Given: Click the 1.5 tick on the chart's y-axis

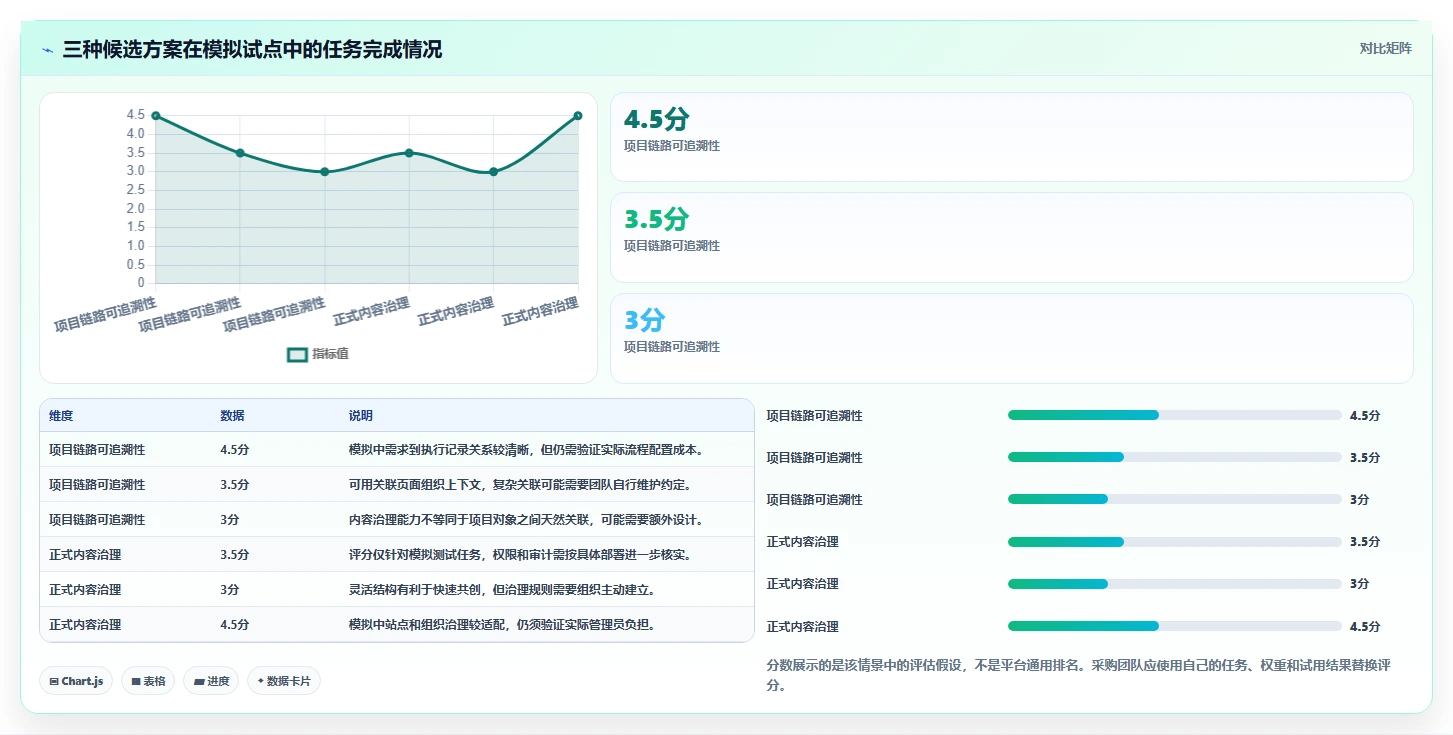Looking at the screenshot, I should 136,228.
